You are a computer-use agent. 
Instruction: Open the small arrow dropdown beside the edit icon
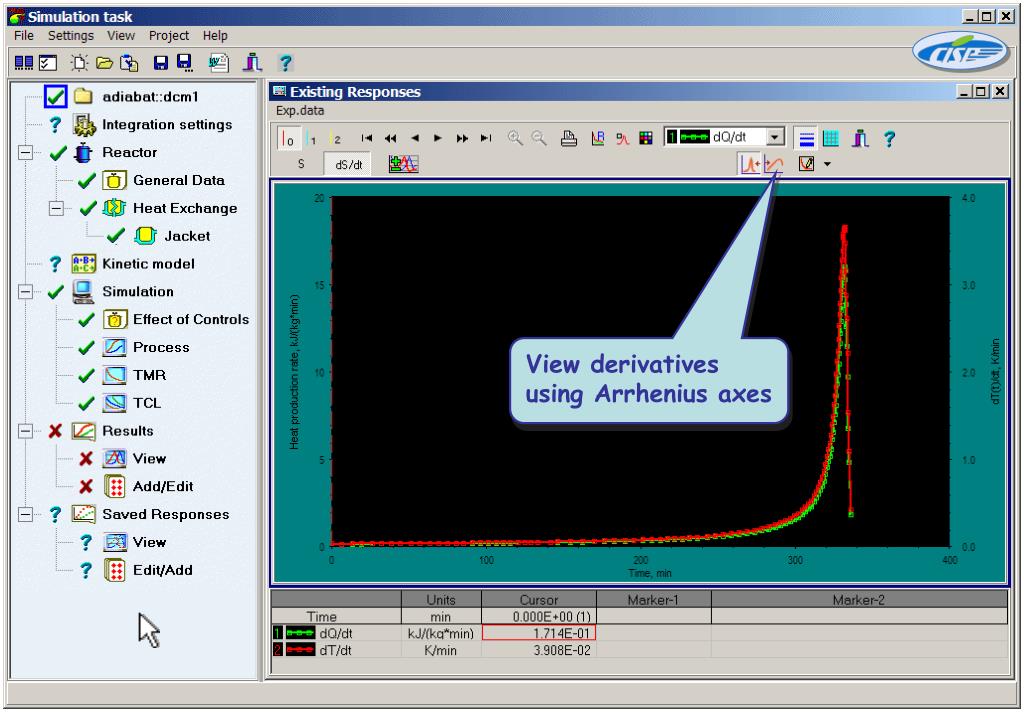[827, 164]
